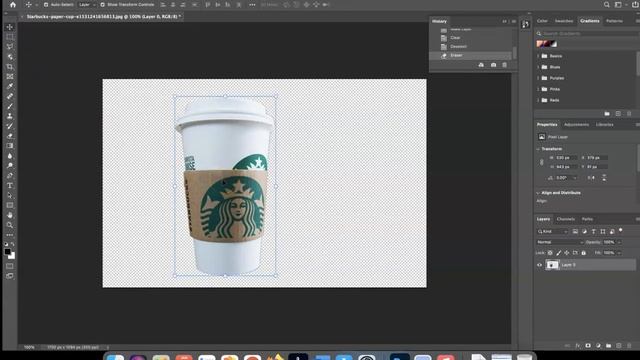Screen dimensions: 640x360
Task: Toggle link width and height chain
Action: pyautogui.click(x=542, y=162)
